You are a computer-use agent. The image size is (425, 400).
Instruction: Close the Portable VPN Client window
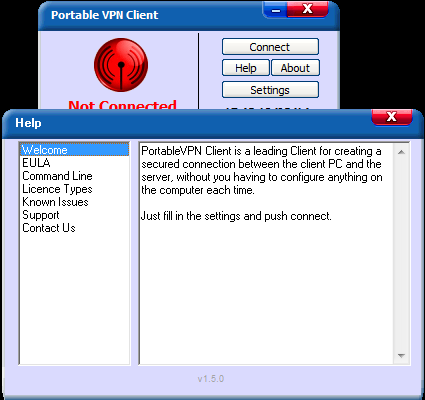click(x=307, y=9)
